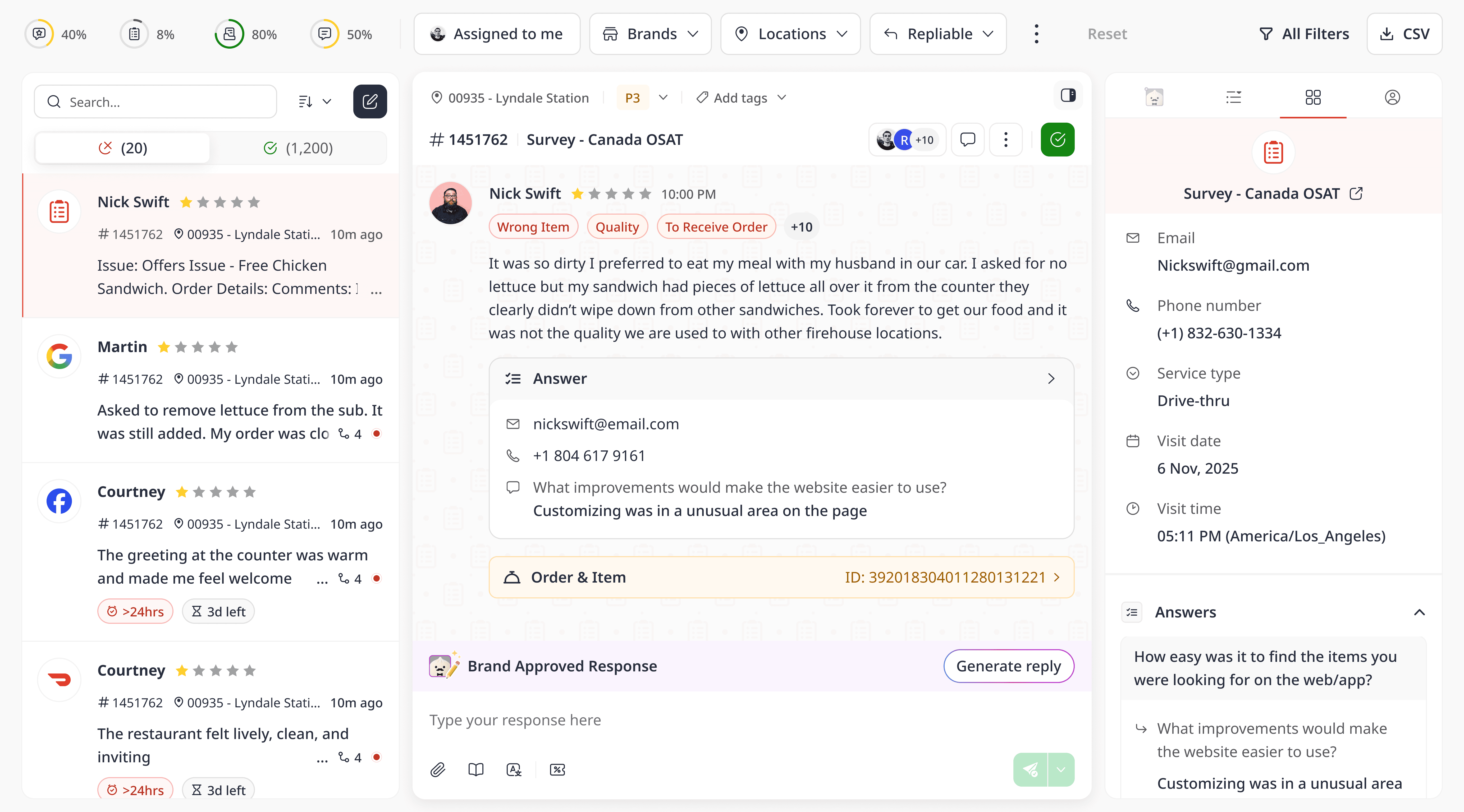
Task: Toggle the side panel layout icon
Action: click(x=1068, y=95)
